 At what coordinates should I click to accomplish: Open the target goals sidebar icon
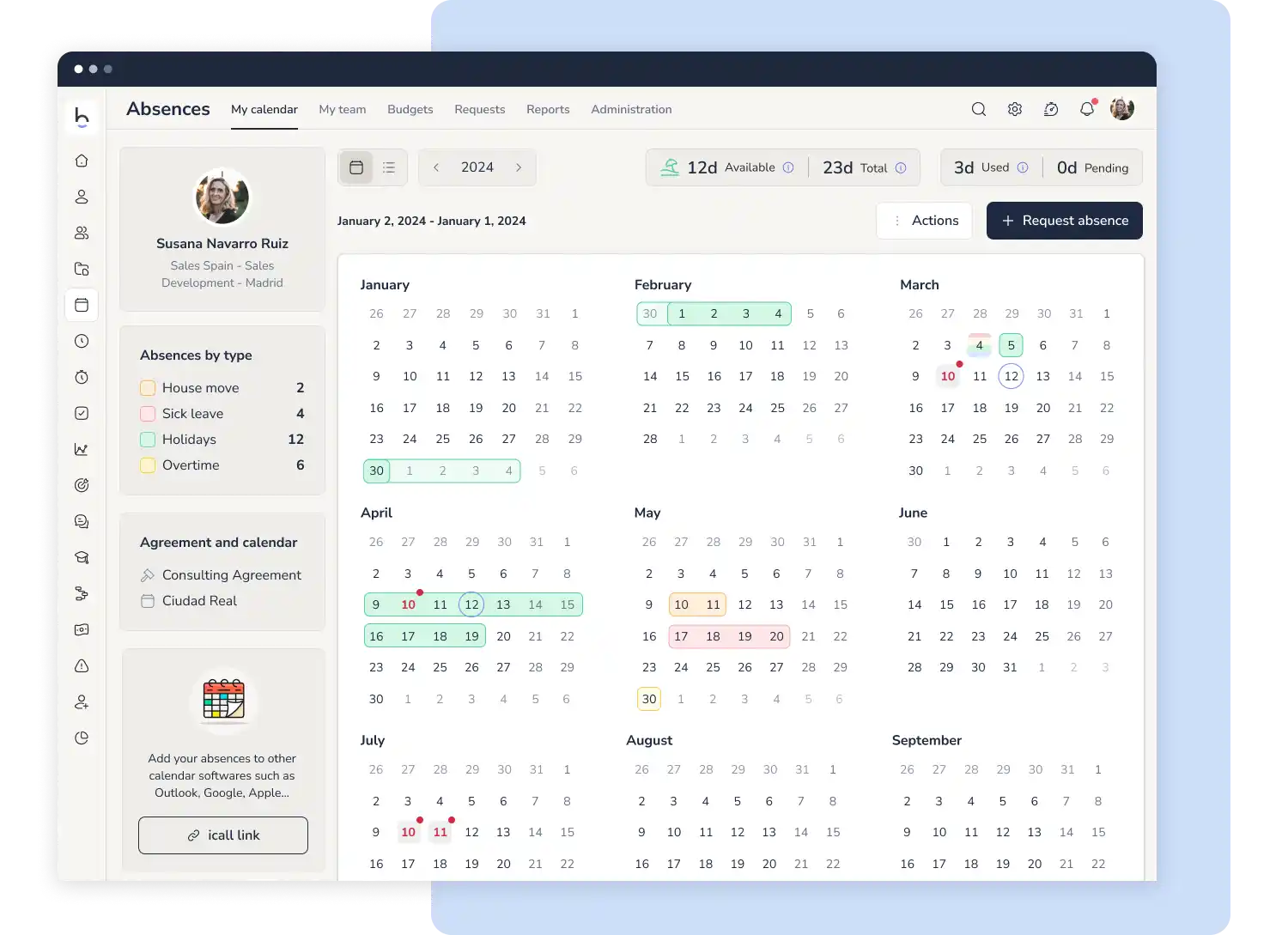coord(82,485)
